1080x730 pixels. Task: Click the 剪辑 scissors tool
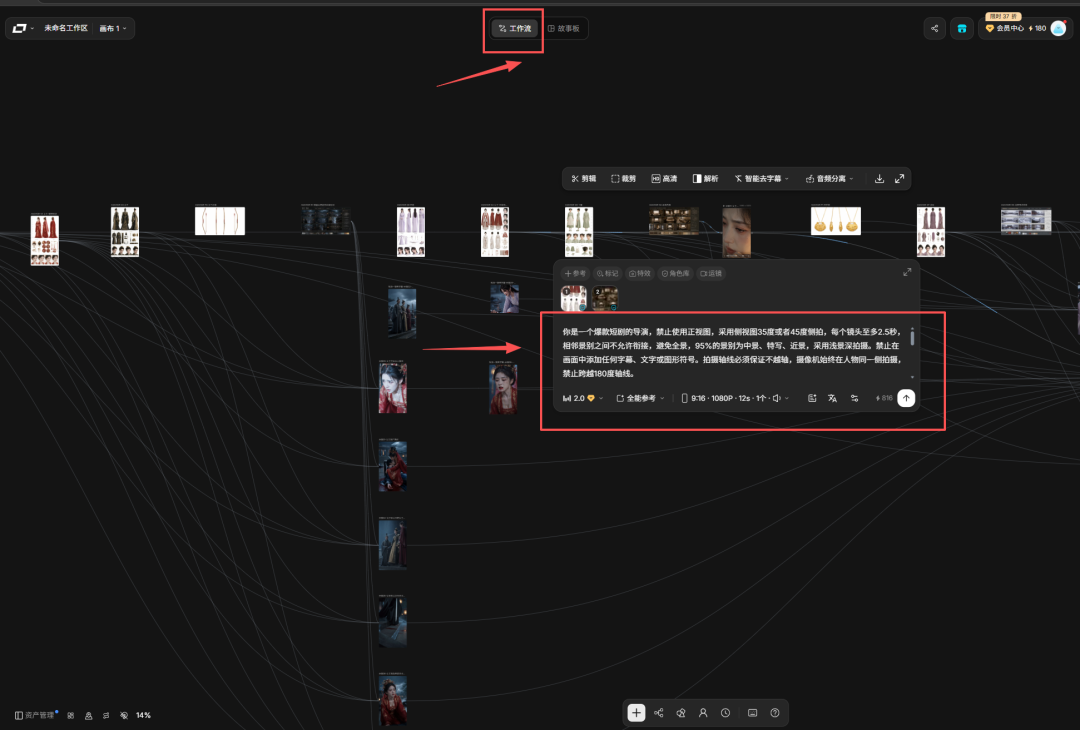click(583, 179)
